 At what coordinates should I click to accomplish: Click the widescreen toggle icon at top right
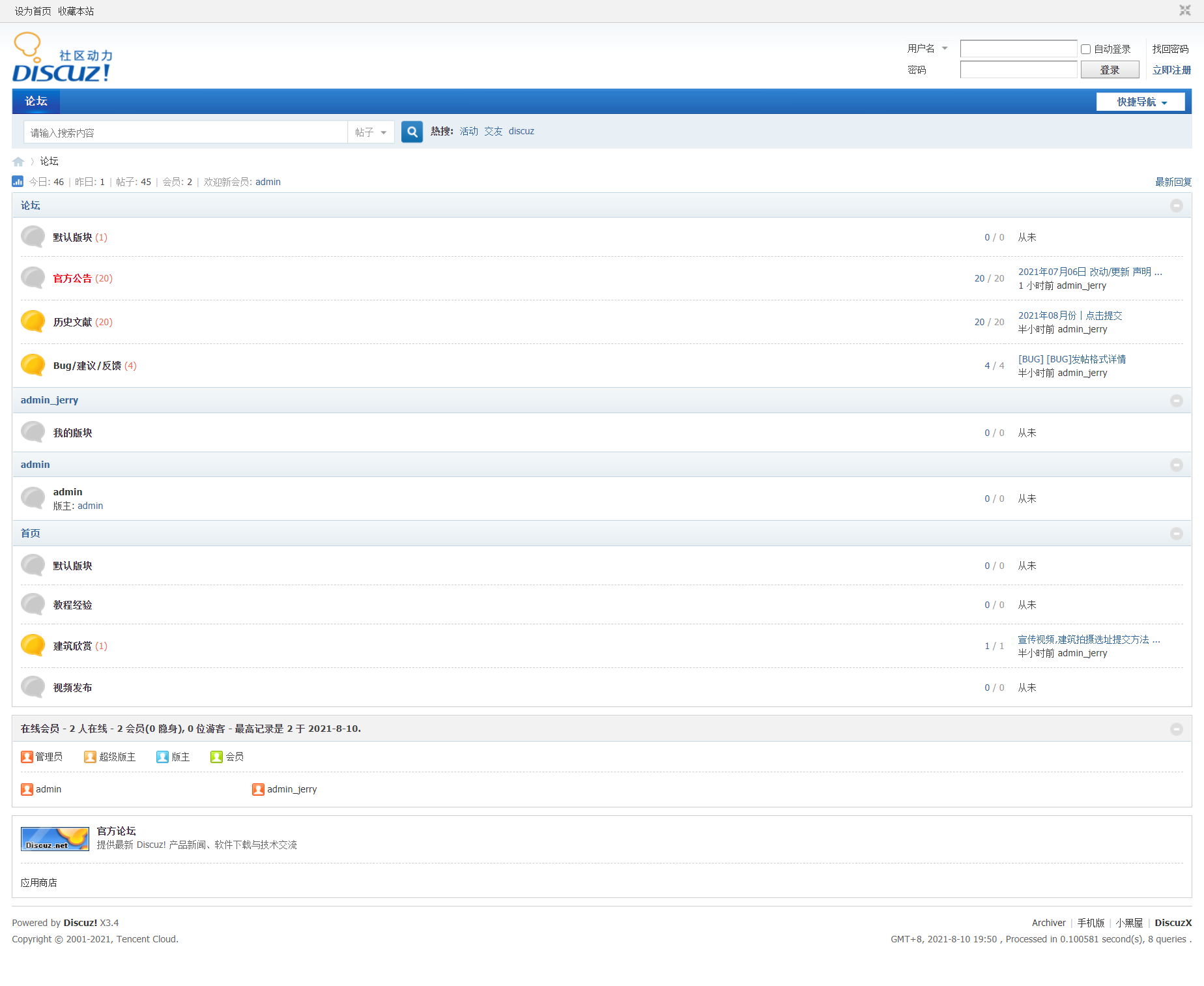tap(1184, 10)
